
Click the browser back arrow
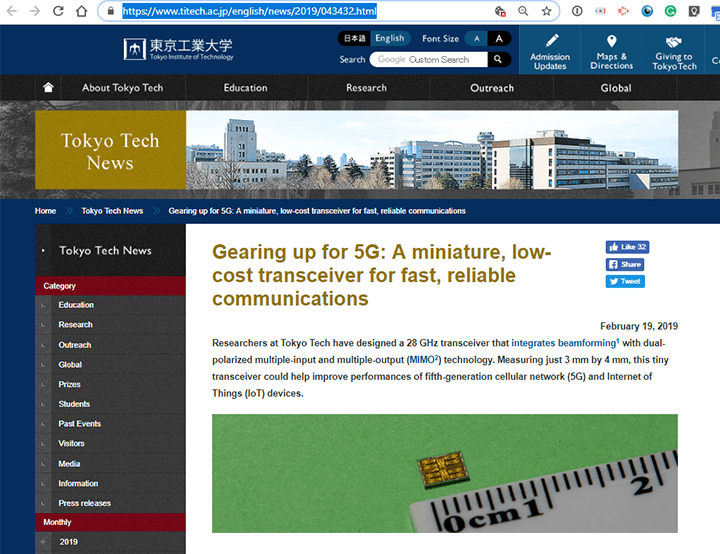[x=12, y=11]
